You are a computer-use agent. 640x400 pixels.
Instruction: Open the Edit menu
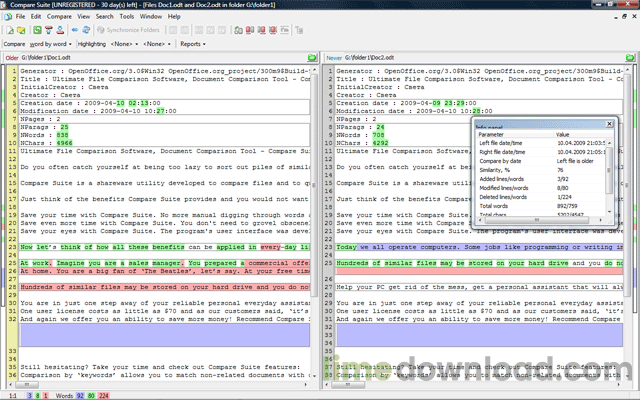pyautogui.click(x=36, y=17)
